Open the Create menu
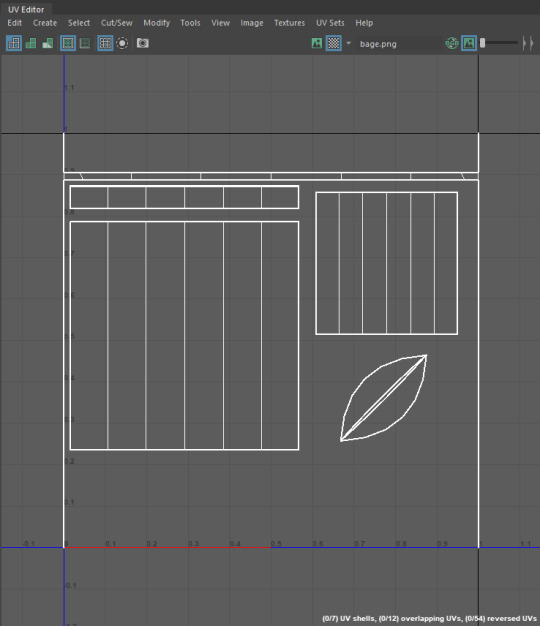540x626 pixels. [45, 23]
